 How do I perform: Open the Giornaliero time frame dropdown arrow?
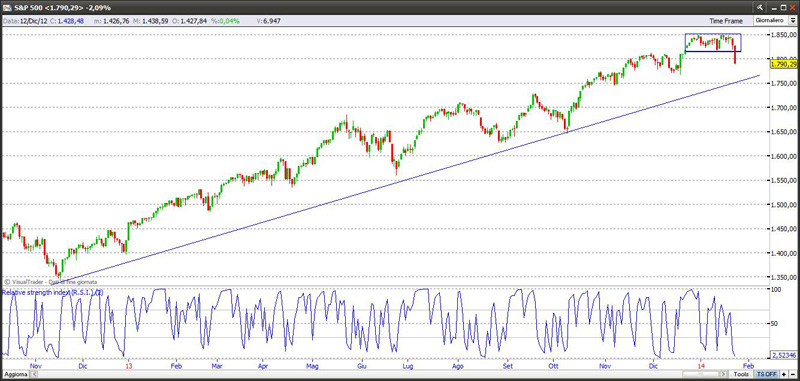click(794, 20)
